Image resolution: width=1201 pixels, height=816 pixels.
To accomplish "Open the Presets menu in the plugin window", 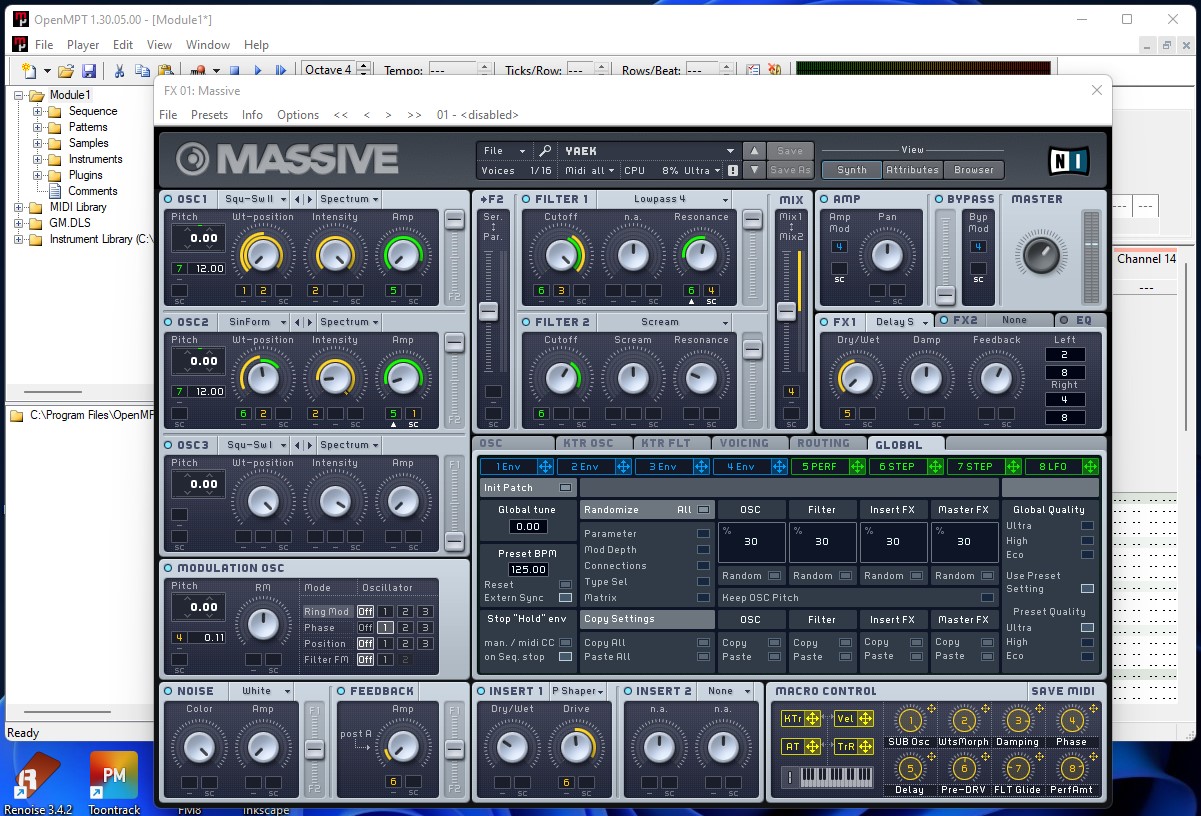I will (x=209, y=115).
